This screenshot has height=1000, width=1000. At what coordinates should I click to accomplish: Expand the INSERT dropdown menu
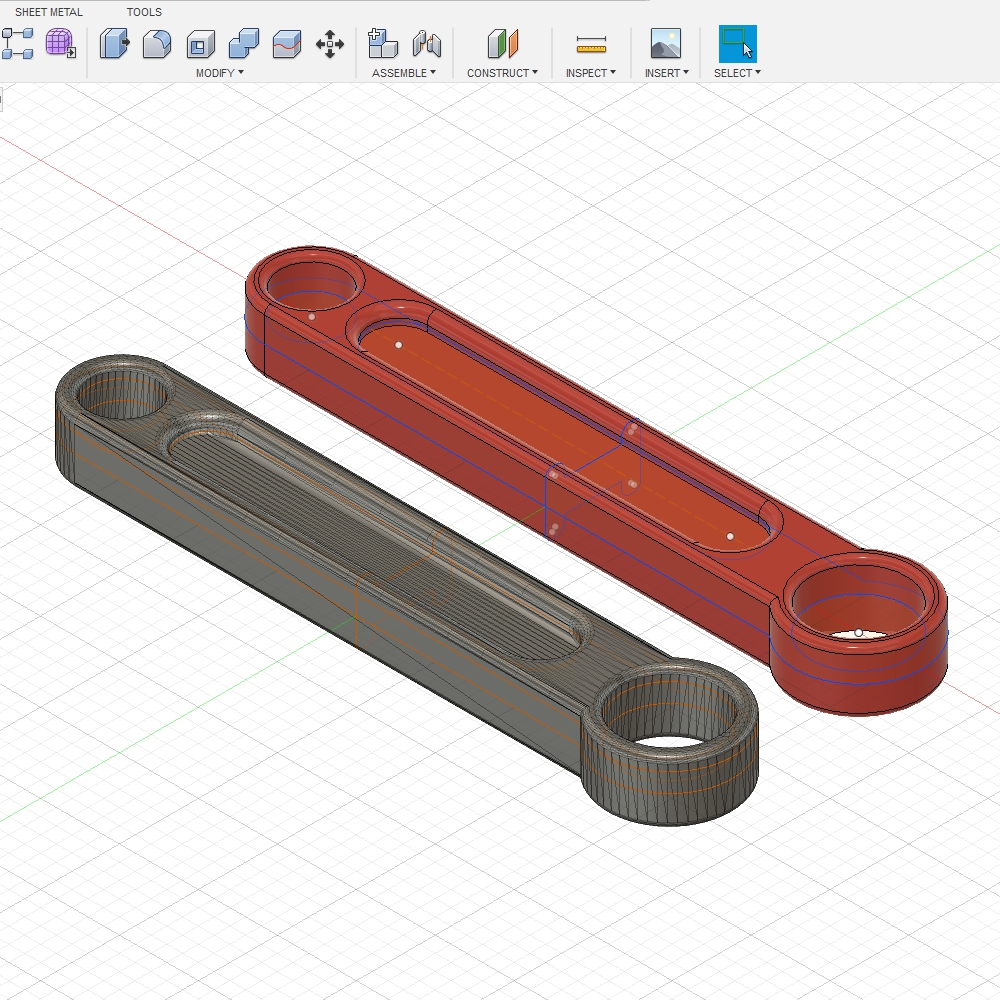[x=667, y=73]
